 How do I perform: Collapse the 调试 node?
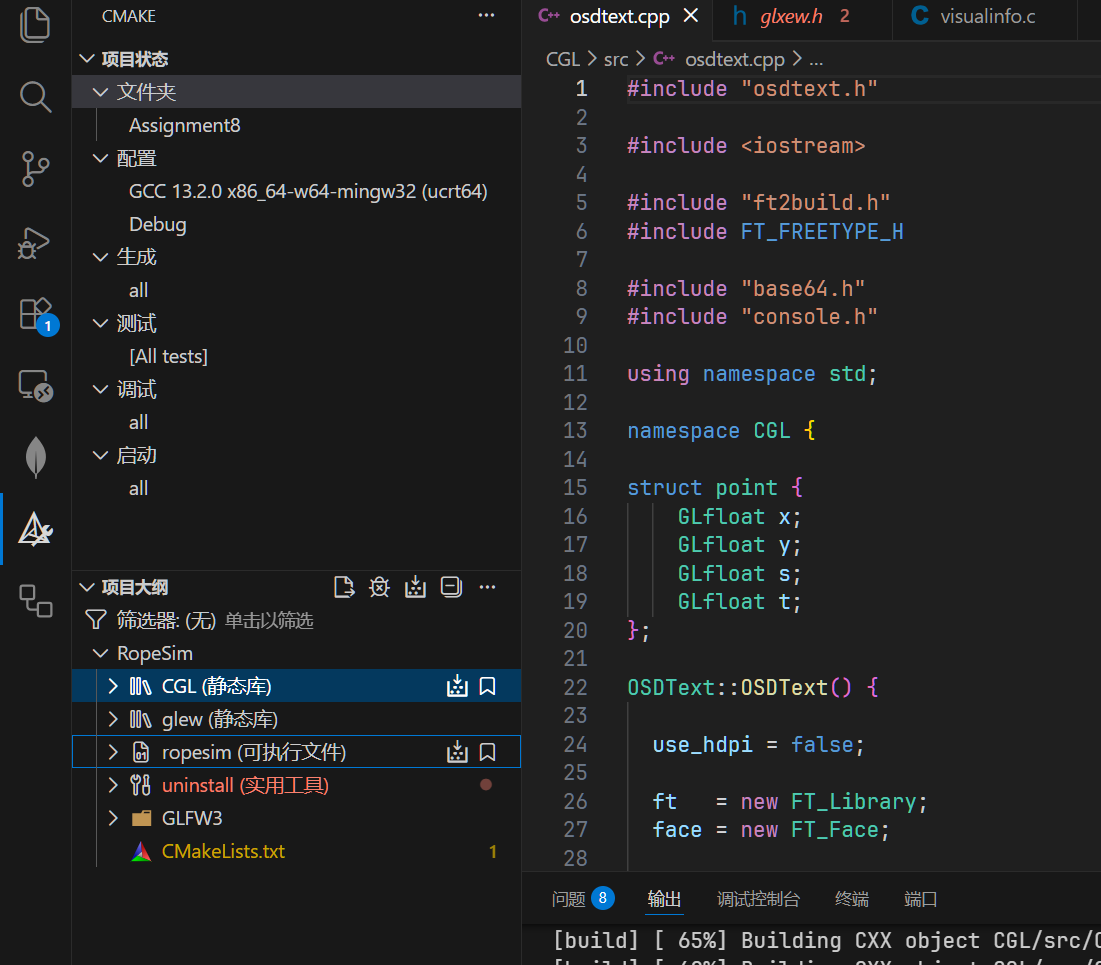[x=100, y=389]
